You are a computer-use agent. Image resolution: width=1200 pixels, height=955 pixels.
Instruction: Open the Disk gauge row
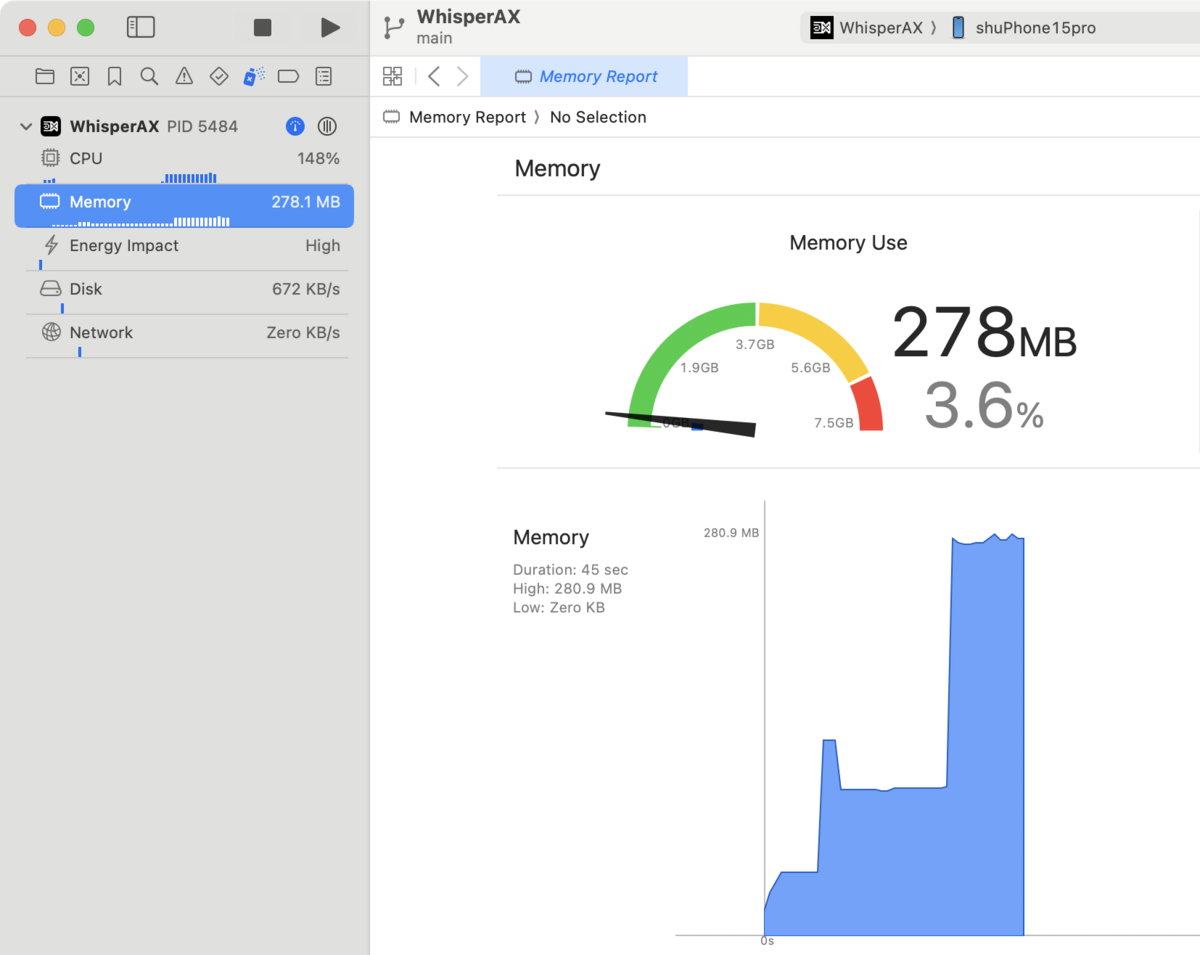(x=185, y=293)
